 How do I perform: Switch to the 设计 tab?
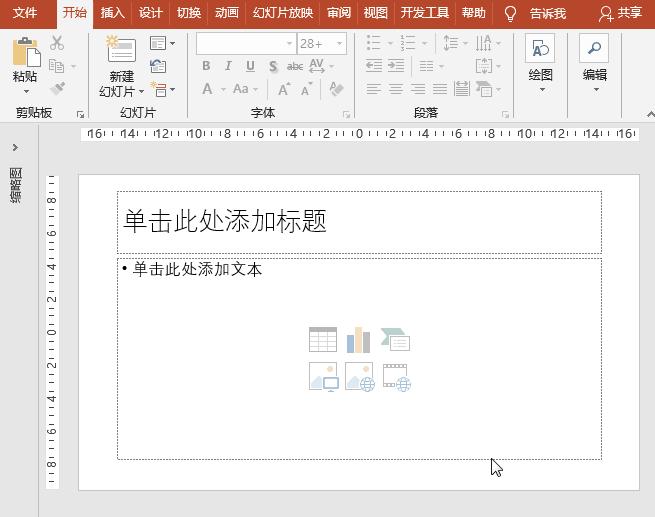(150, 13)
